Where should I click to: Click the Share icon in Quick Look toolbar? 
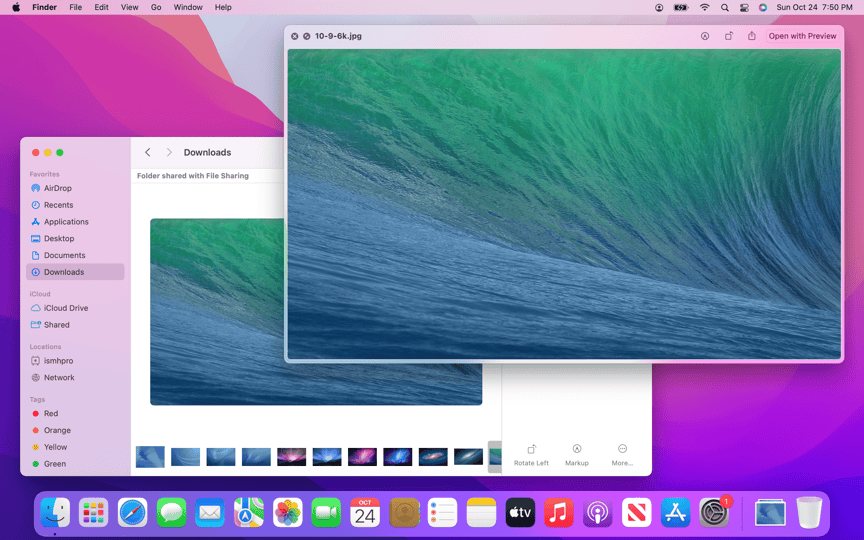(x=752, y=36)
